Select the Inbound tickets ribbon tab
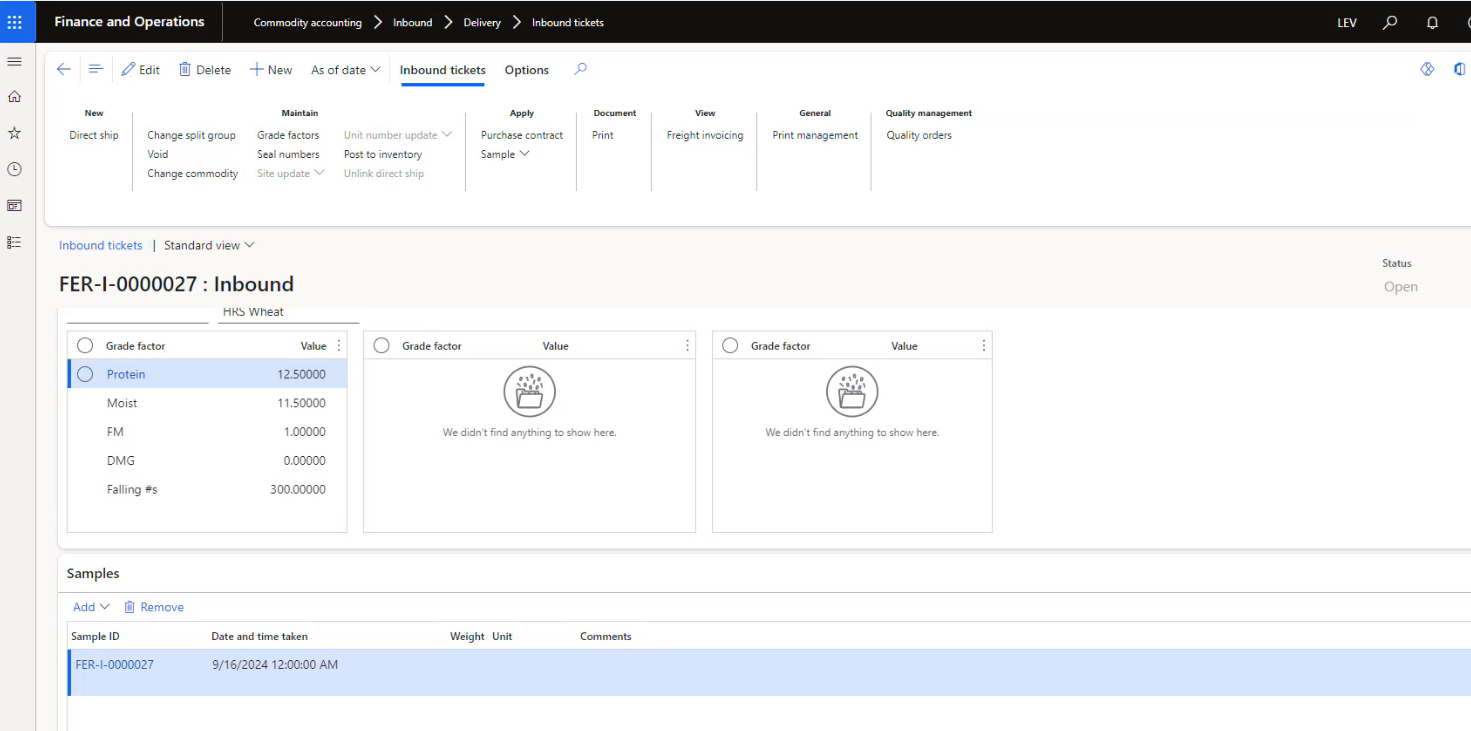The height and width of the screenshot is (731, 1471). point(442,70)
